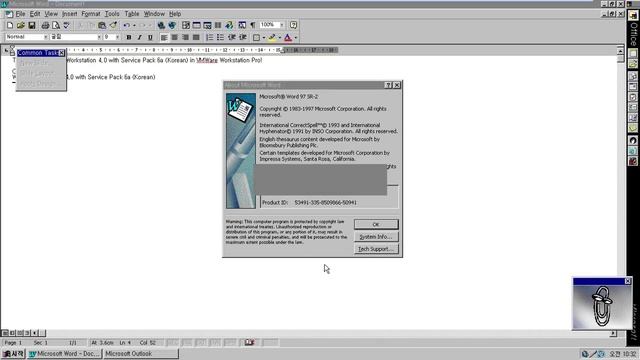640x360 pixels.
Task: Toggle Underline formatting
Action: pyautogui.click(x=150, y=38)
